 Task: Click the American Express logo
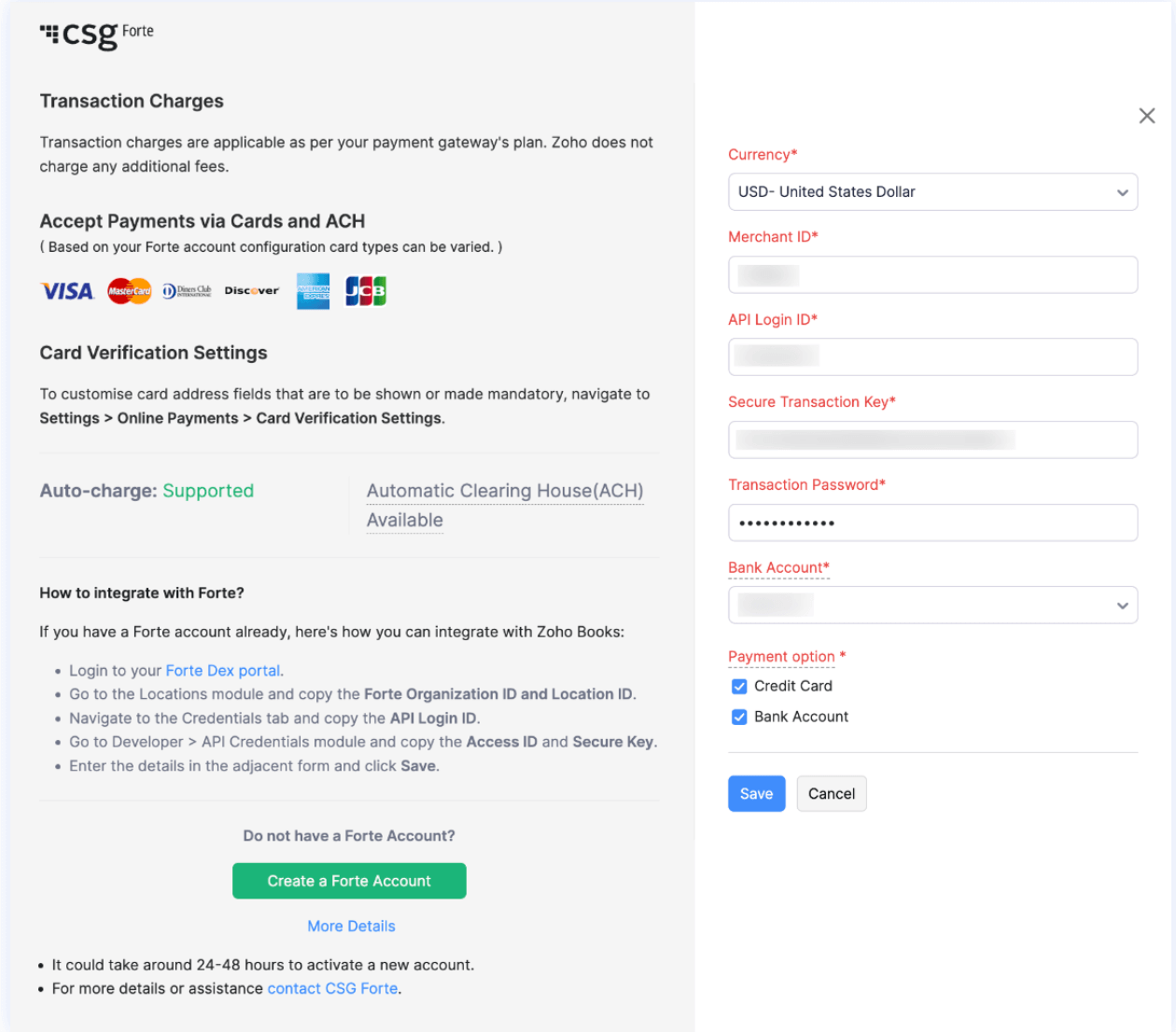(313, 291)
